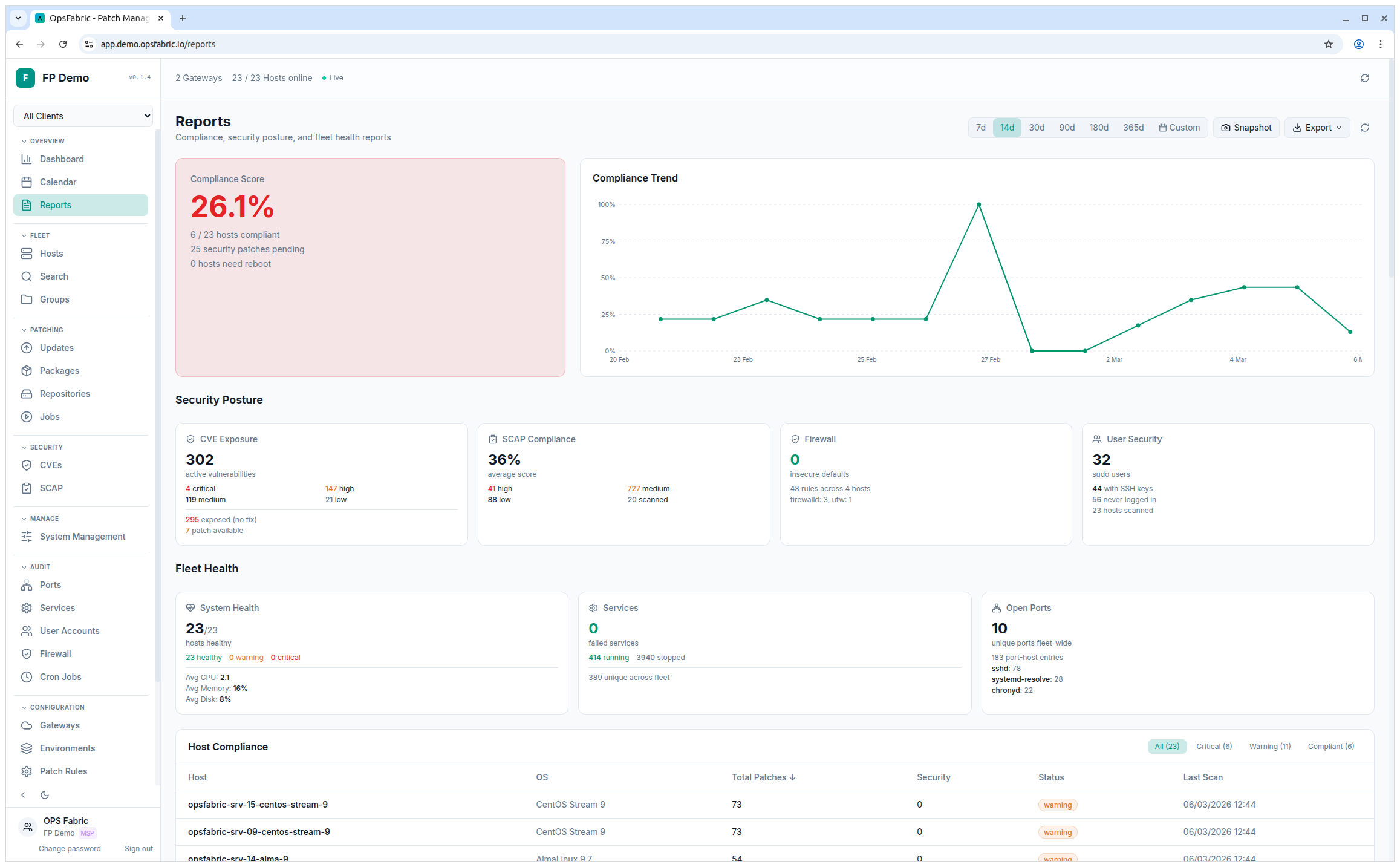
Task: Open the All Clients dropdown
Action: tap(83, 116)
